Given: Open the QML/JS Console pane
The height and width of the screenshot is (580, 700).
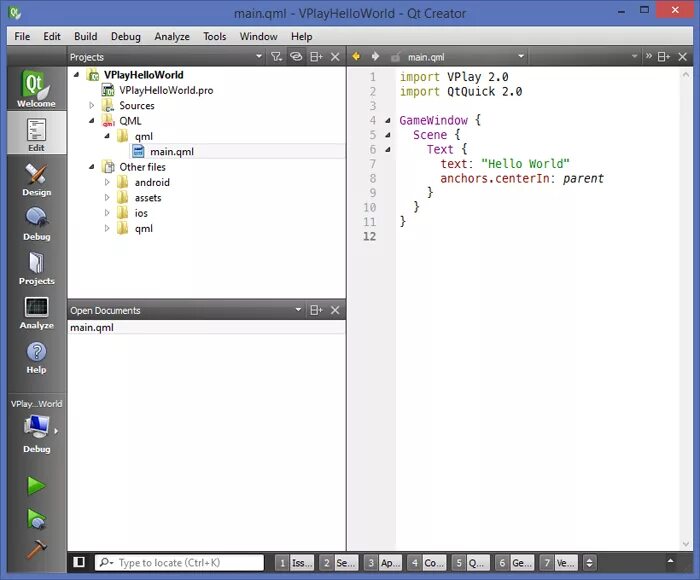Looking at the screenshot, I should pyautogui.click(x=471, y=563).
